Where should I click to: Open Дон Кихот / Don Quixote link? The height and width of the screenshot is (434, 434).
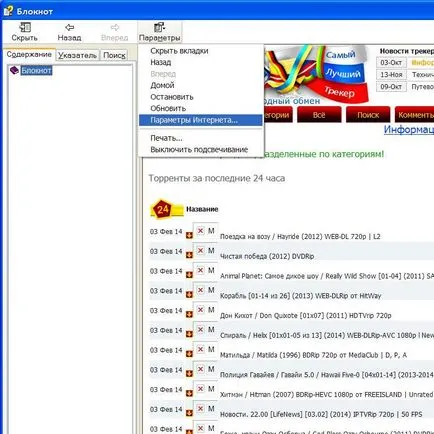(x=306, y=315)
